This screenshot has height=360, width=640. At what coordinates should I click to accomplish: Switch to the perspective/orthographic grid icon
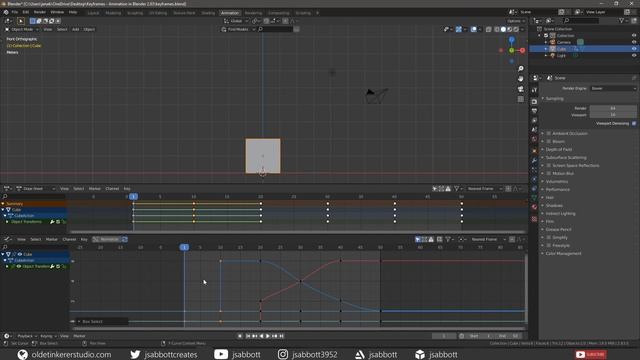pyautogui.click(x=520, y=99)
